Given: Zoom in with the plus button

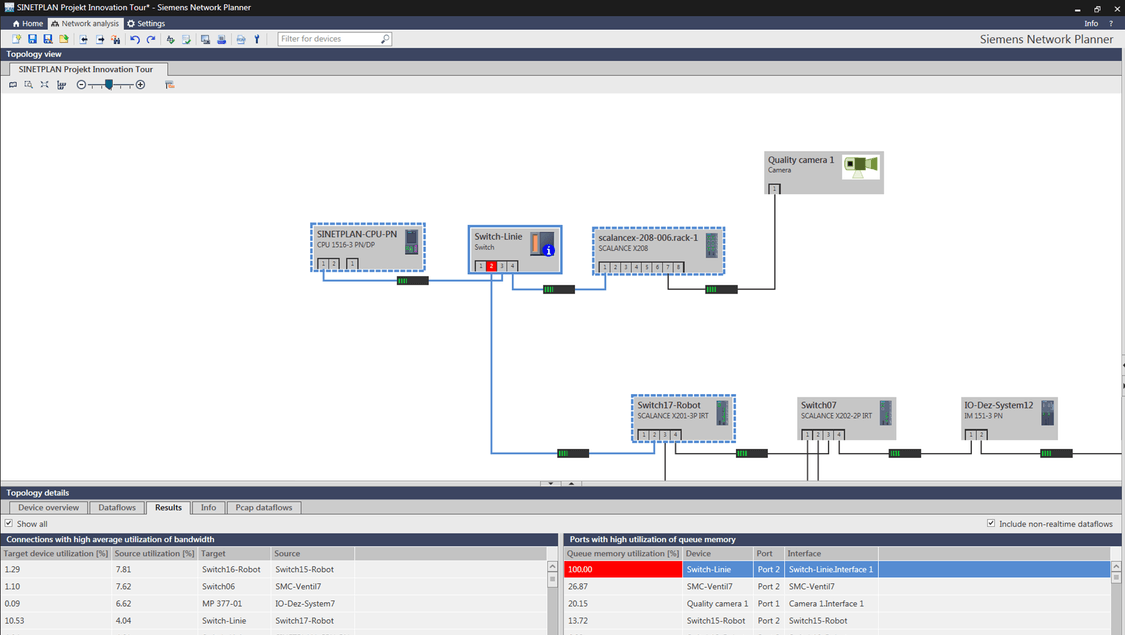Looking at the screenshot, I should tap(141, 85).
